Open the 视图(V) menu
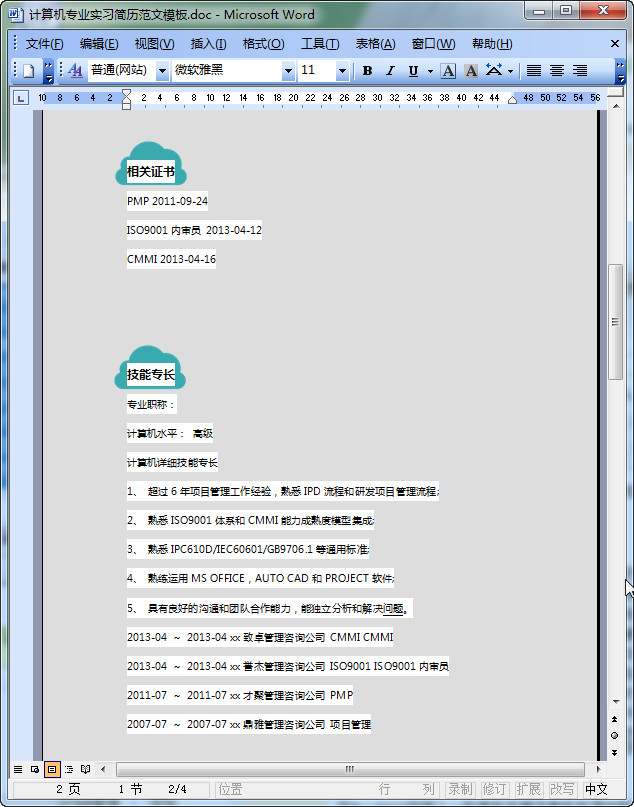Screen dimensions: 634x807 [x=154, y=44]
